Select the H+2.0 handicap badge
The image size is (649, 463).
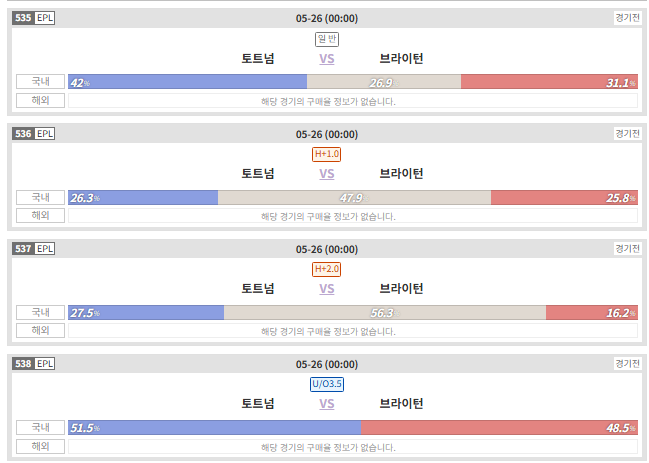[327, 269]
